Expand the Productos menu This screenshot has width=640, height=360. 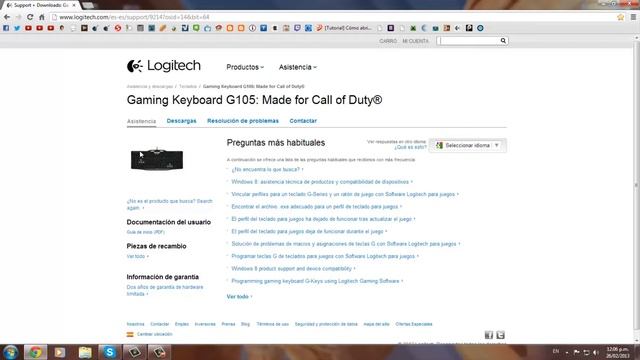(x=245, y=67)
